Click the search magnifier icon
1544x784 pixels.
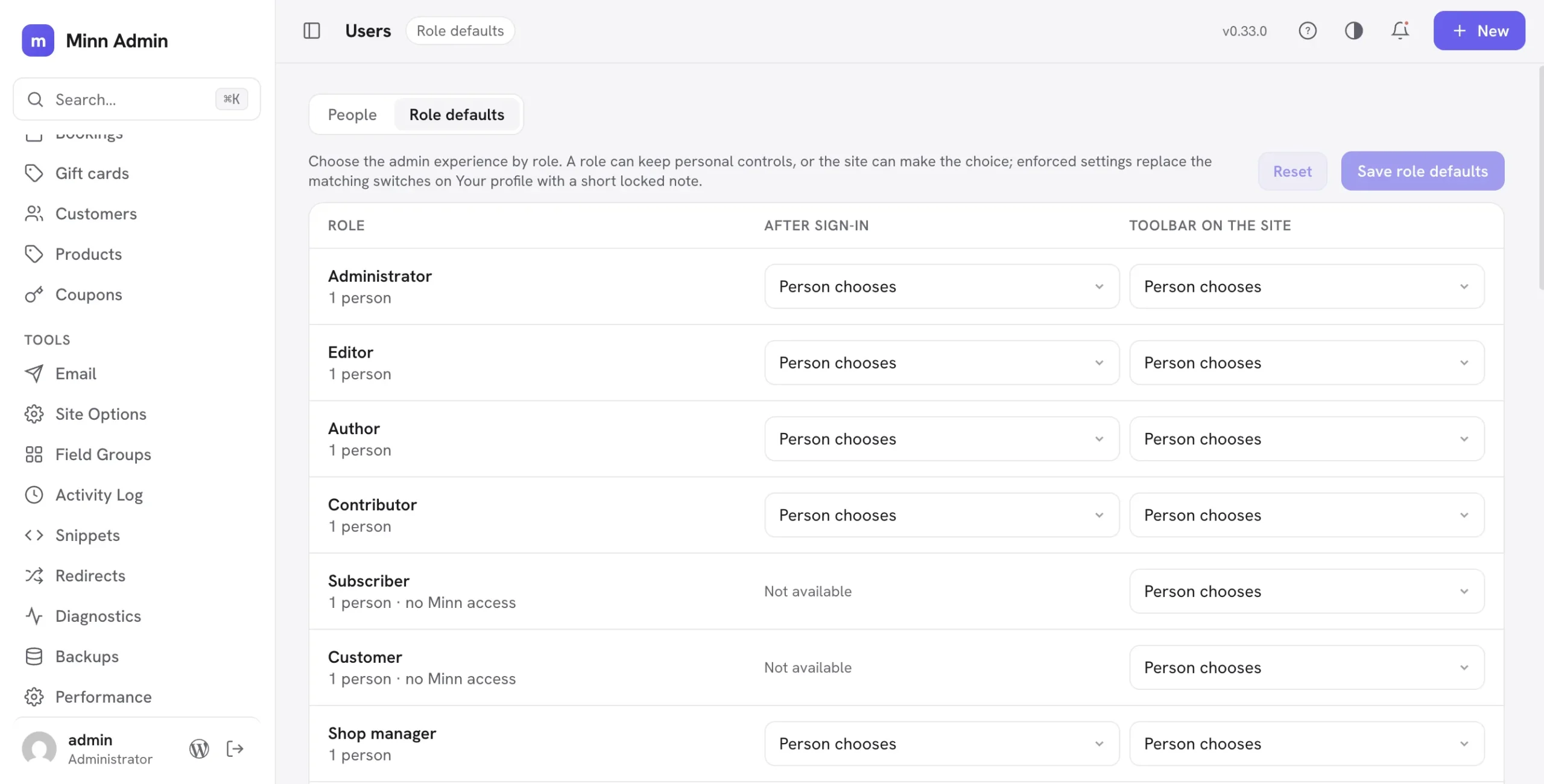click(x=36, y=99)
